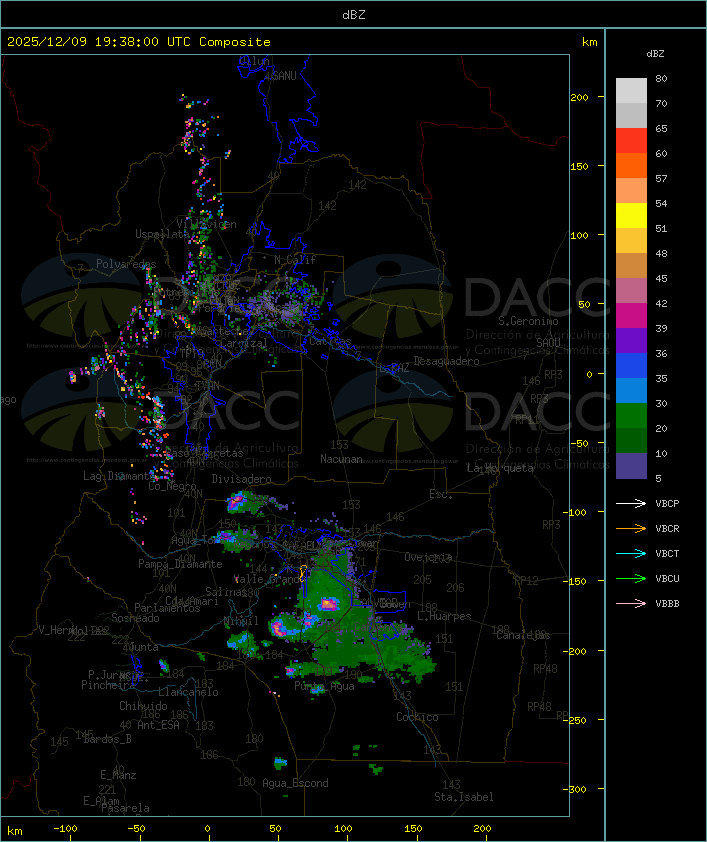
Task: Click the Carrizal map label
Action: pyautogui.click(x=244, y=343)
